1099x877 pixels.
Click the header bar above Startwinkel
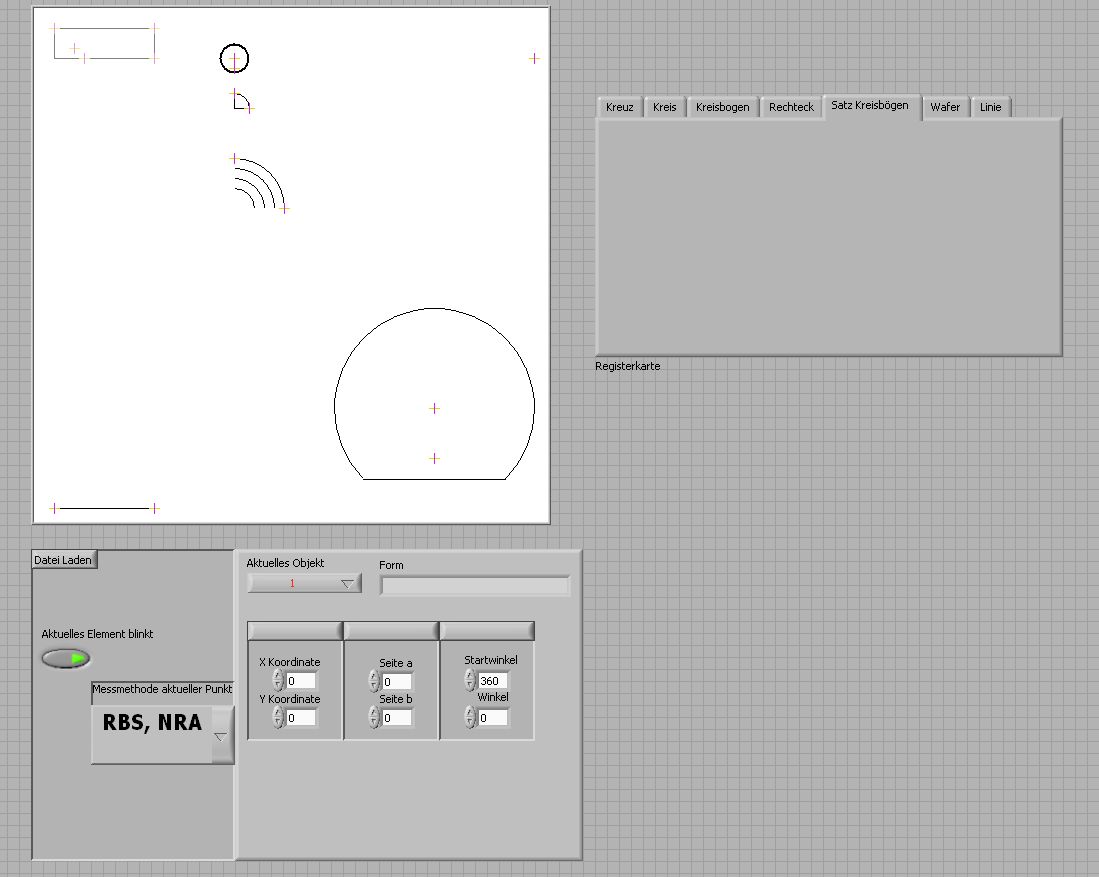point(487,630)
